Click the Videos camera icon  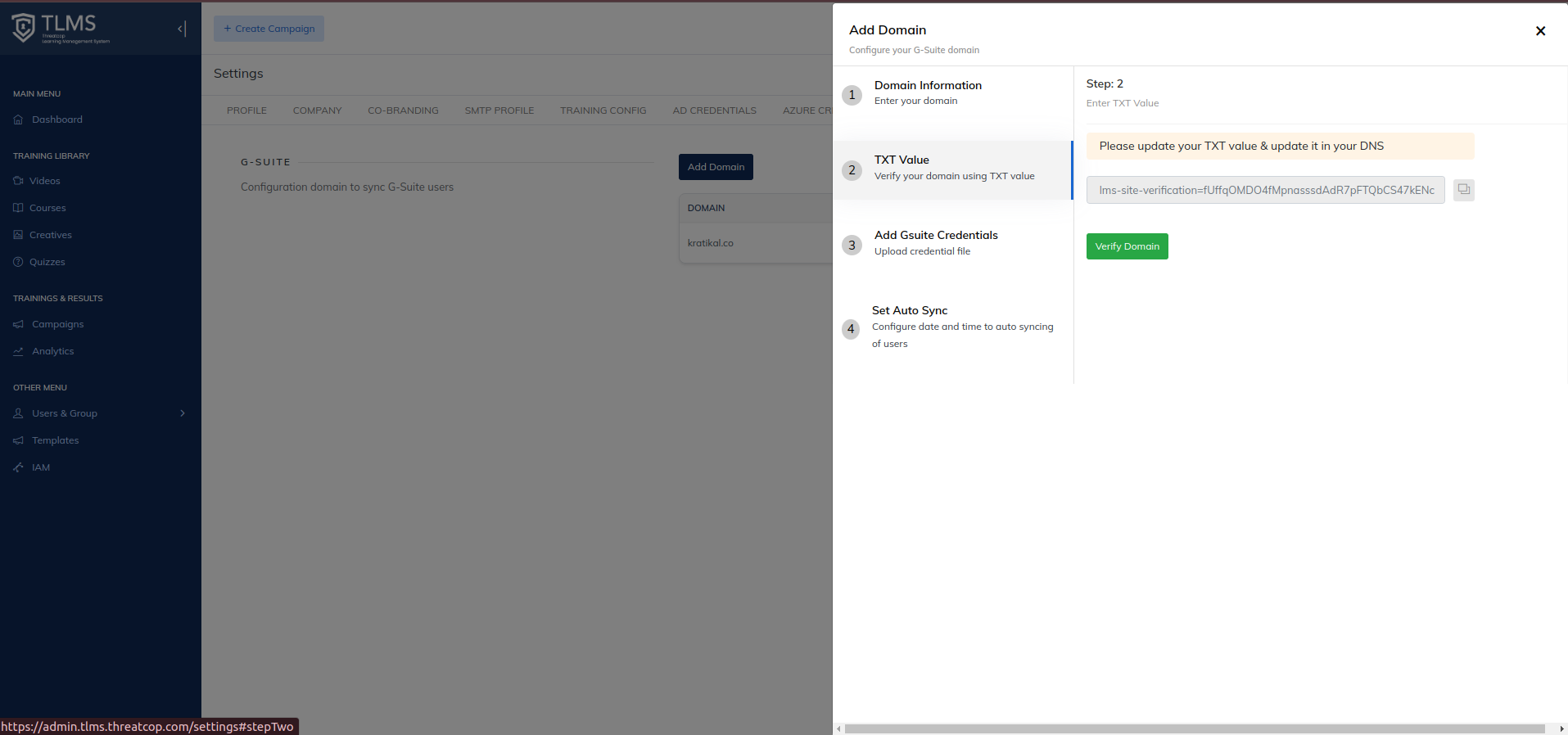[x=18, y=181]
